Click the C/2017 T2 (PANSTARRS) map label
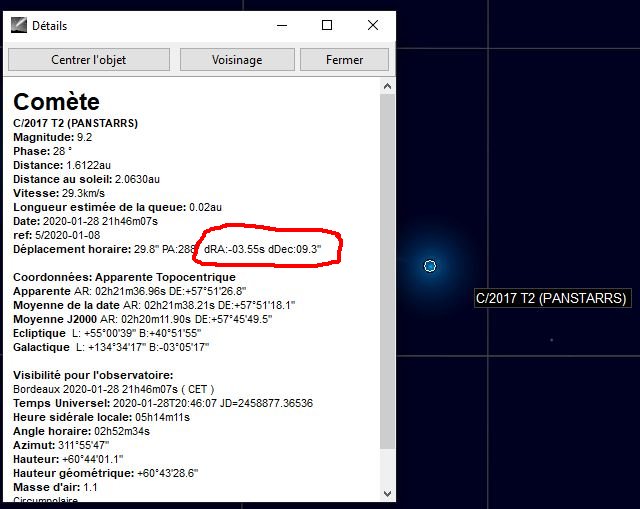Viewport: 640px width, 509px height. tap(551, 298)
